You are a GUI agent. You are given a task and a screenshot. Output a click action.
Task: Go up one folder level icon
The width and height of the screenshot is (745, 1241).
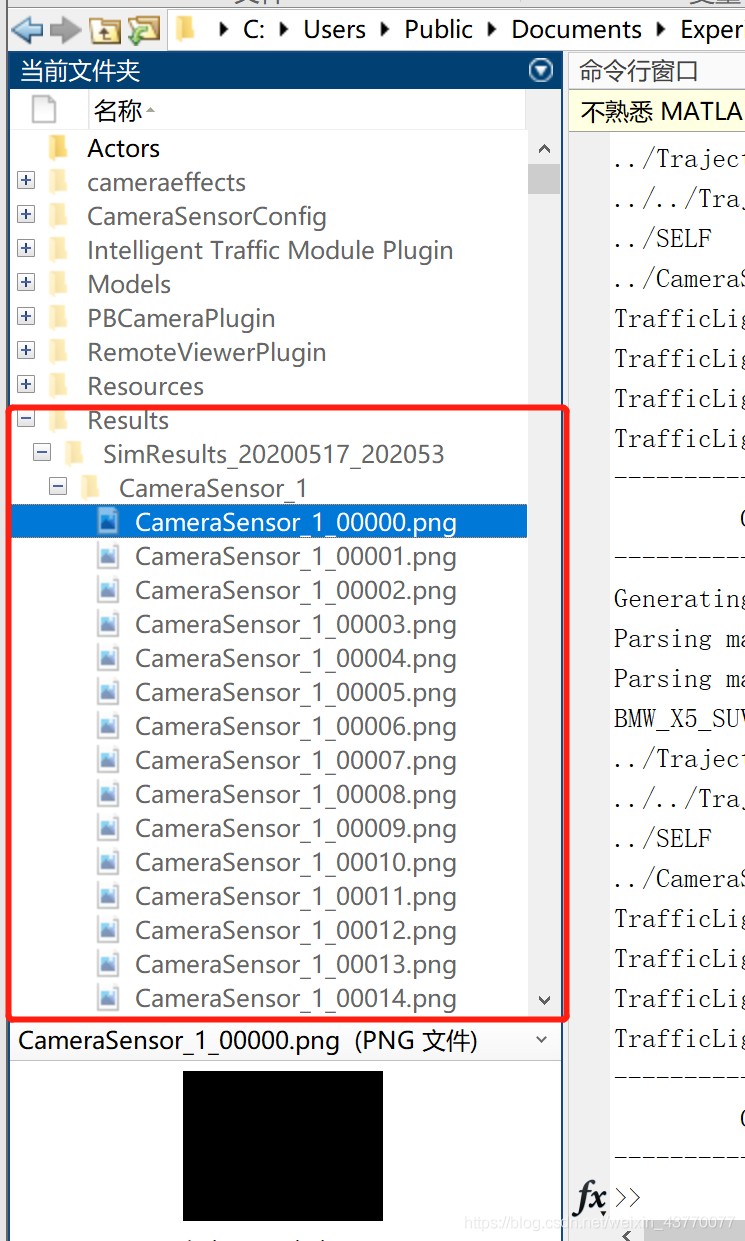[105, 31]
